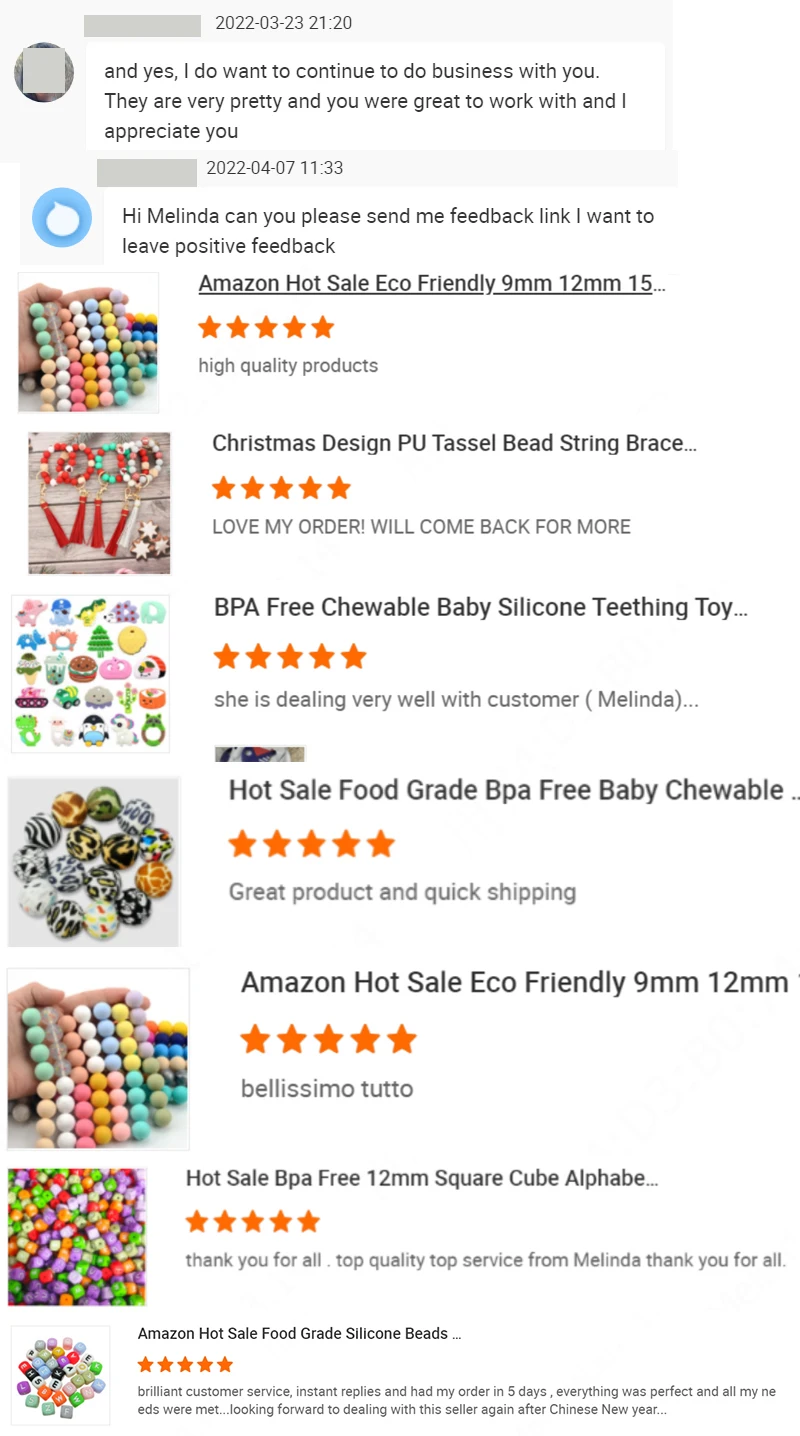Open the pastel silicone beads thumbnail
800x1436 pixels.
coord(88,342)
